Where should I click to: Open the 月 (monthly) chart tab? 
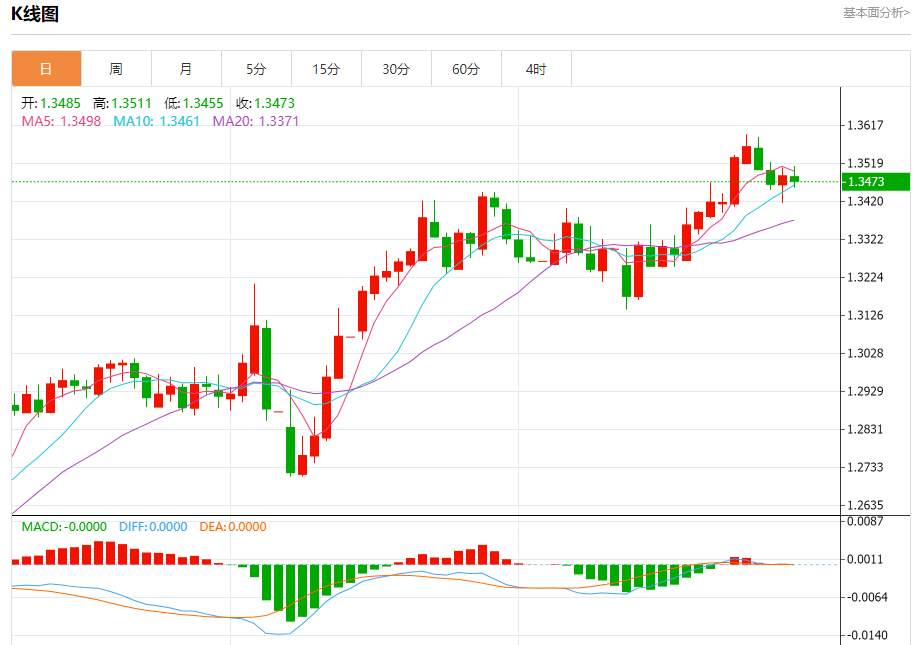coord(186,69)
